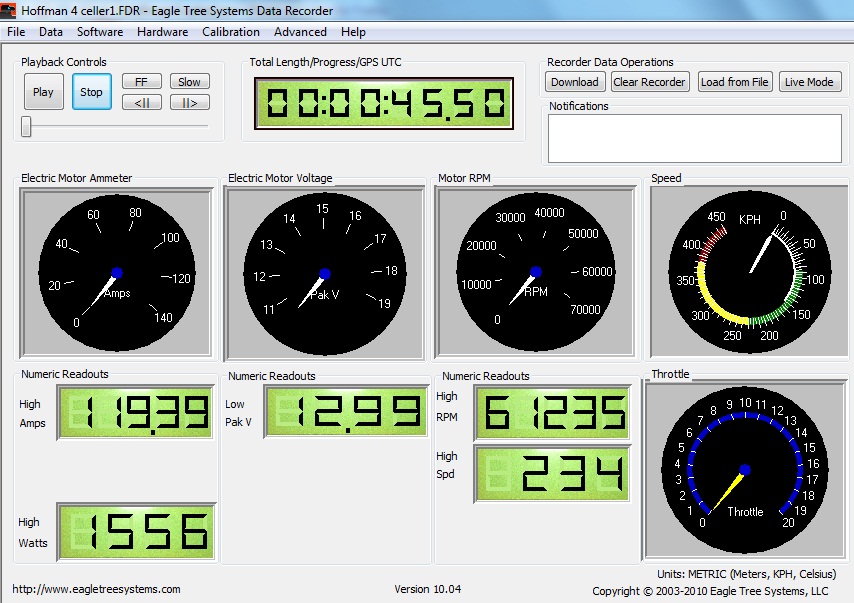Click the 'Total Length/Progress/GPS UTC' label
Screen dimensions: 854x603
point(325,62)
